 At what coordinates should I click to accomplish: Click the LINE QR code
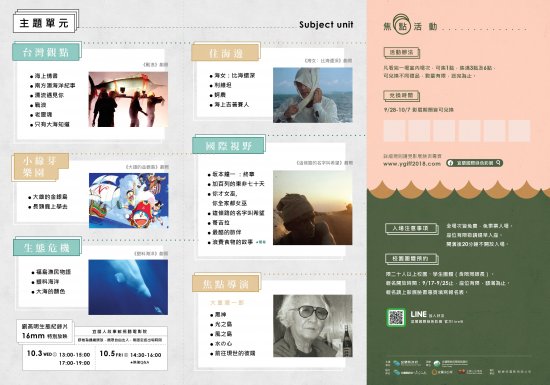point(396,318)
